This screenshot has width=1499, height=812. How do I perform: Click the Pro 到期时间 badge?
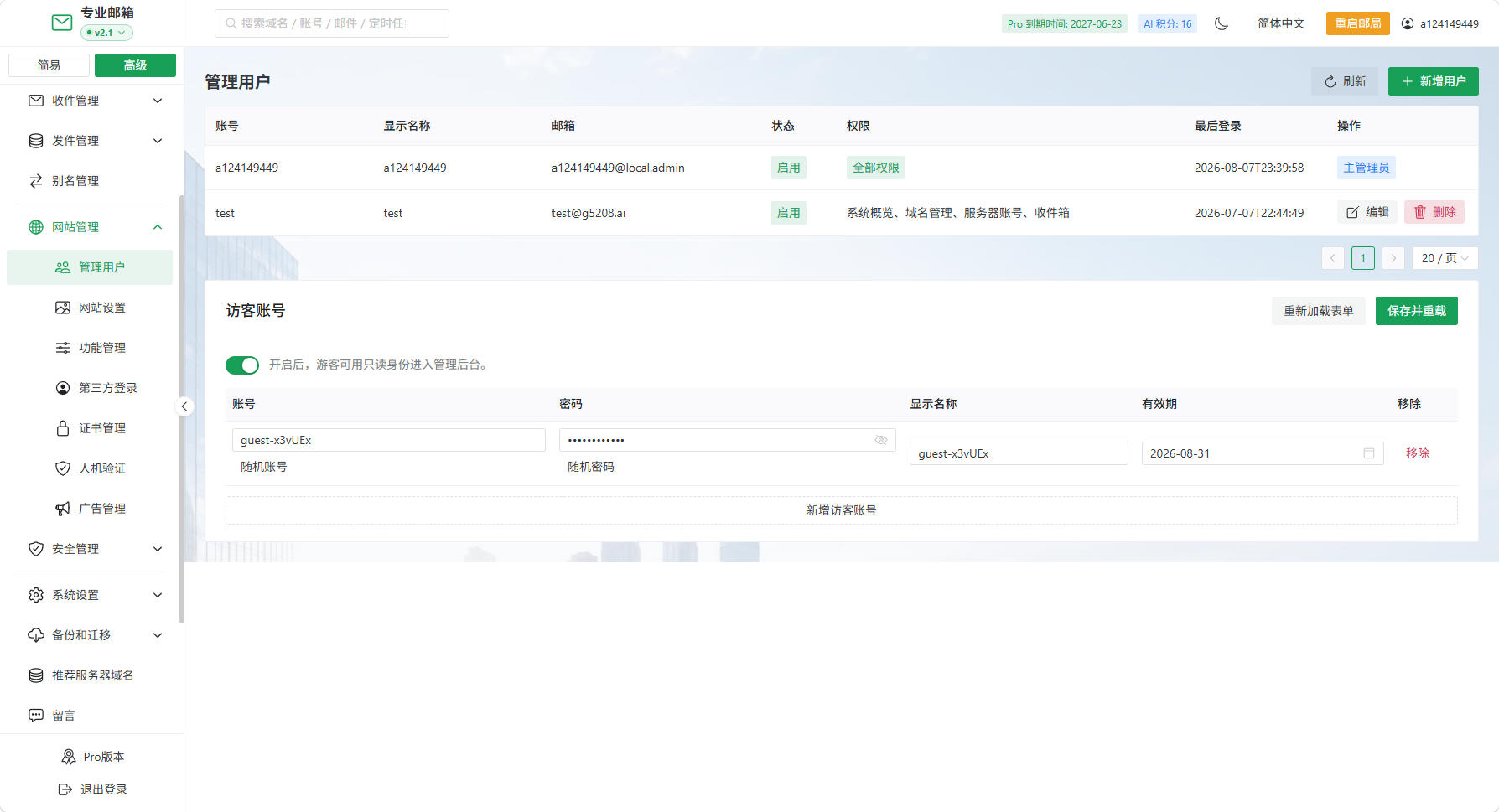coord(1065,23)
